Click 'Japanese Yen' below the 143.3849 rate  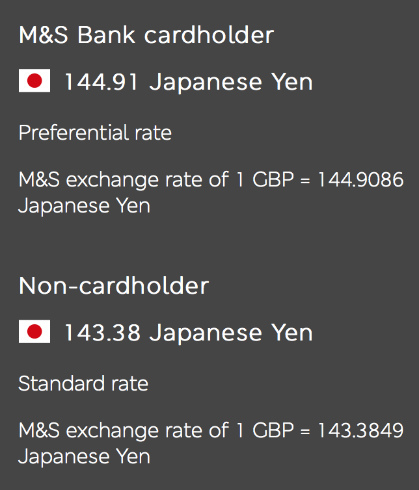(x=84, y=457)
